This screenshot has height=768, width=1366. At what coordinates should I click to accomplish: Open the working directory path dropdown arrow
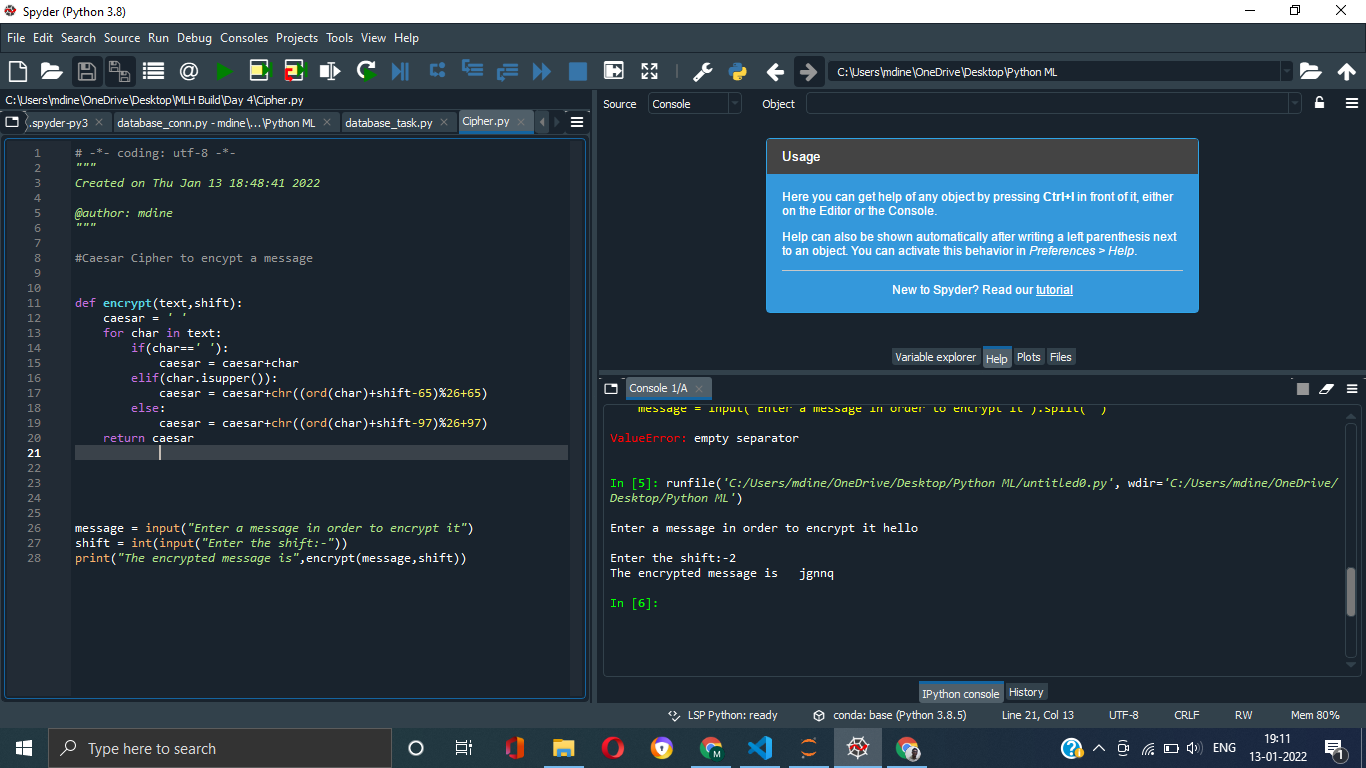[x=1286, y=71]
